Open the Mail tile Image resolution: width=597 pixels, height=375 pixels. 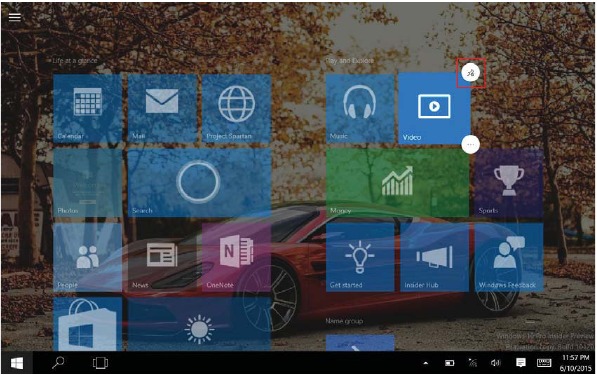[162, 109]
